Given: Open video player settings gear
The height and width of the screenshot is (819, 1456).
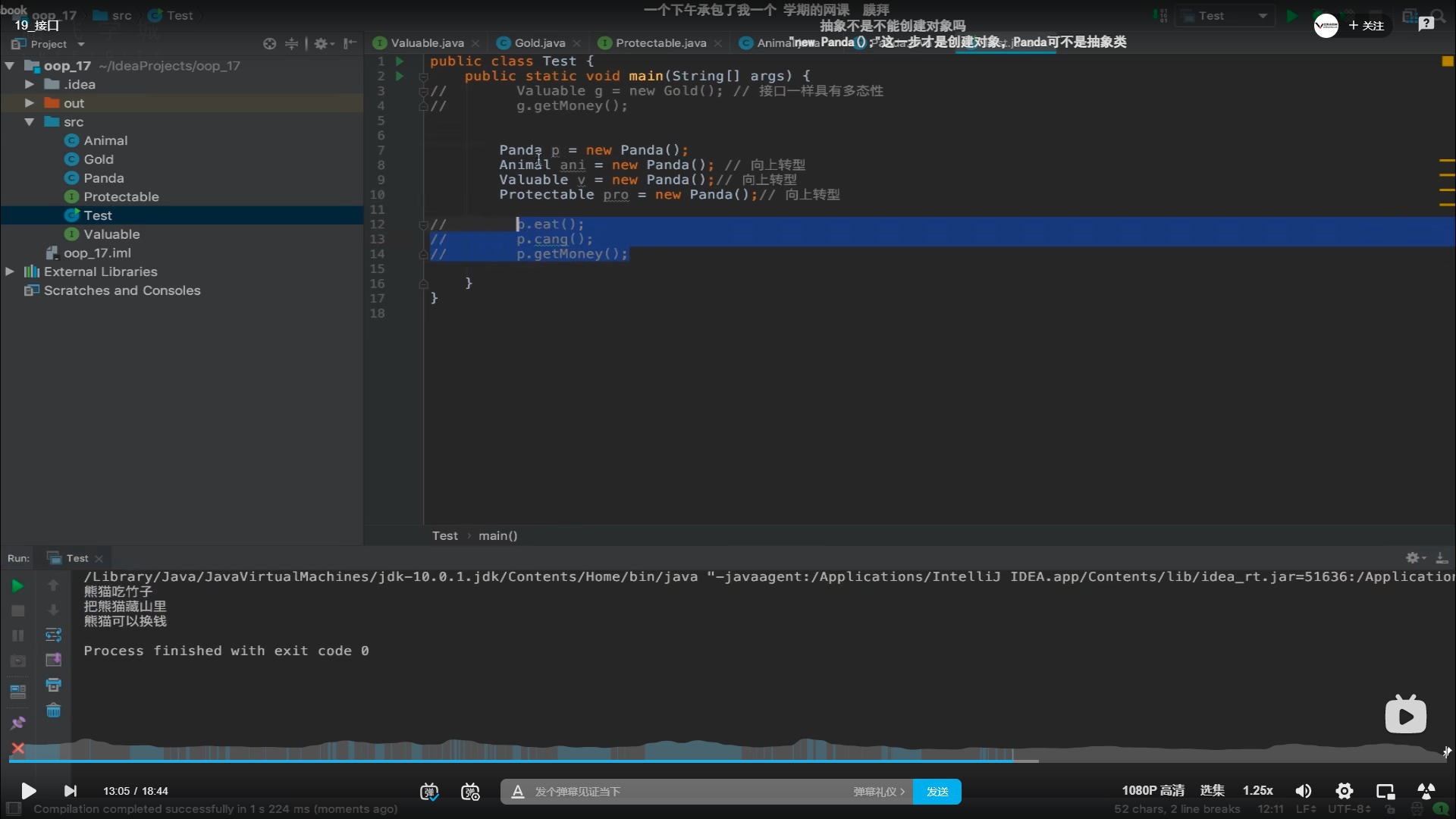Looking at the screenshot, I should click(1344, 791).
